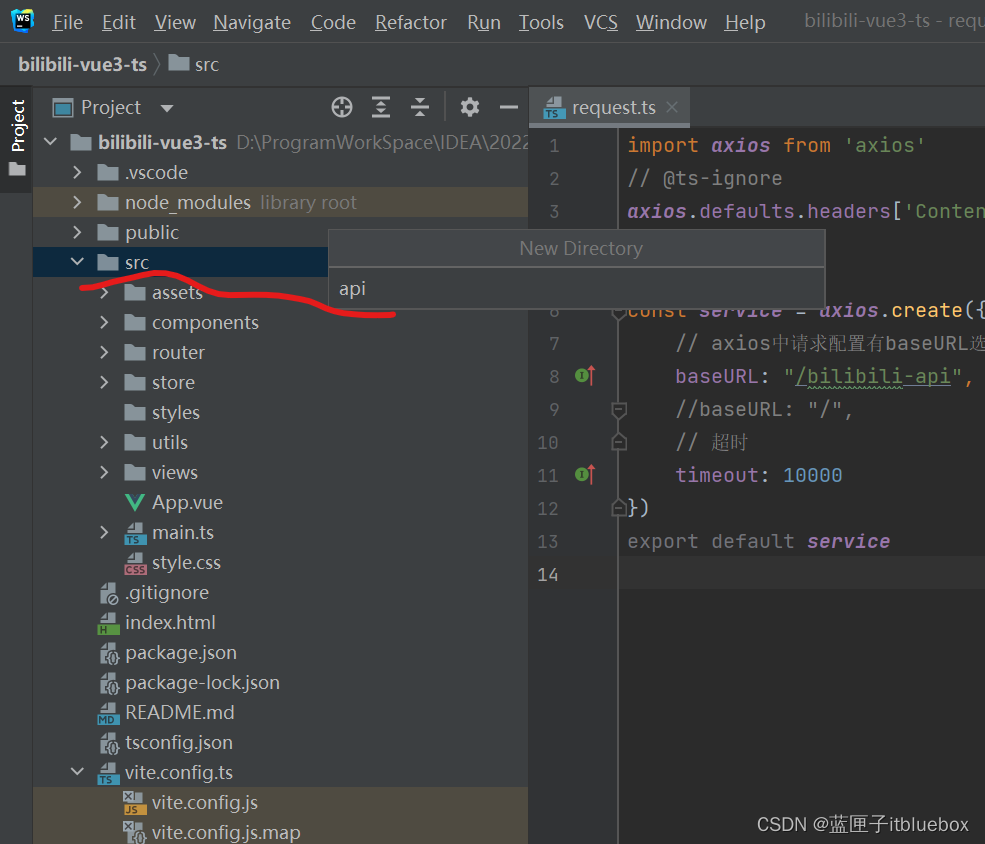Open the Navigate menu
The height and width of the screenshot is (844, 985).
[252, 23]
